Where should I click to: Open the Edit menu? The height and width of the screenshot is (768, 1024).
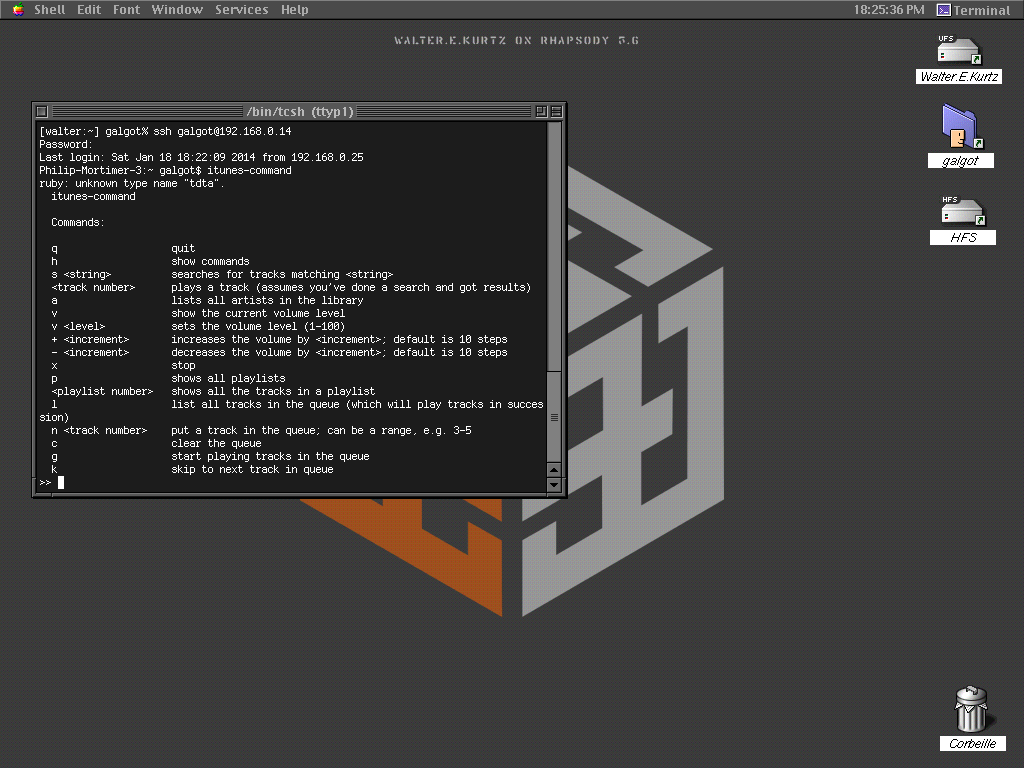88,9
